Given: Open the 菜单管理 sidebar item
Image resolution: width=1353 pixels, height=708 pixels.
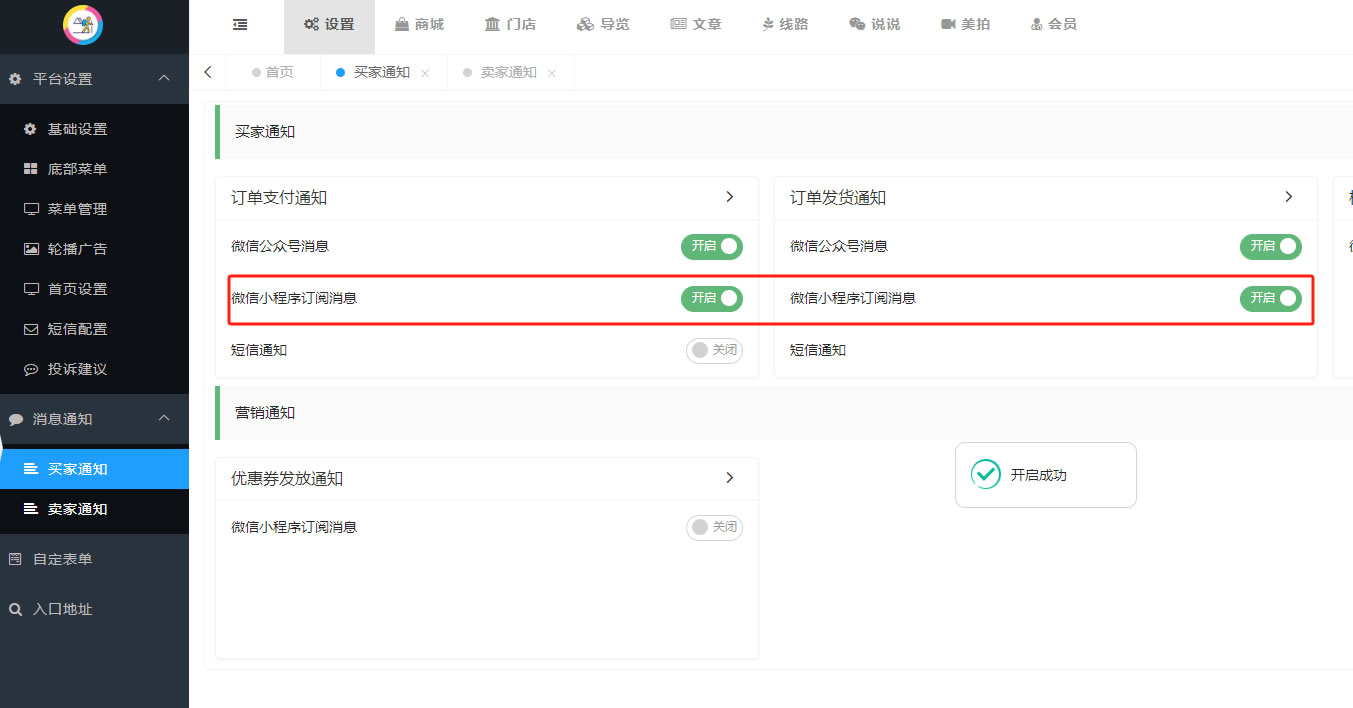Looking at the screenshot, I should 94,209.
